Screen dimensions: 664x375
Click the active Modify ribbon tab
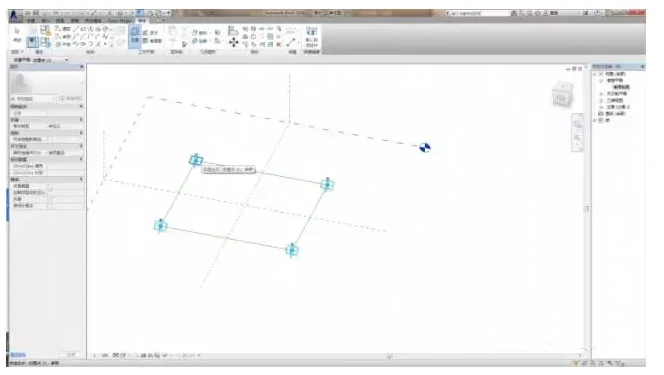click(x=142, y=20)
